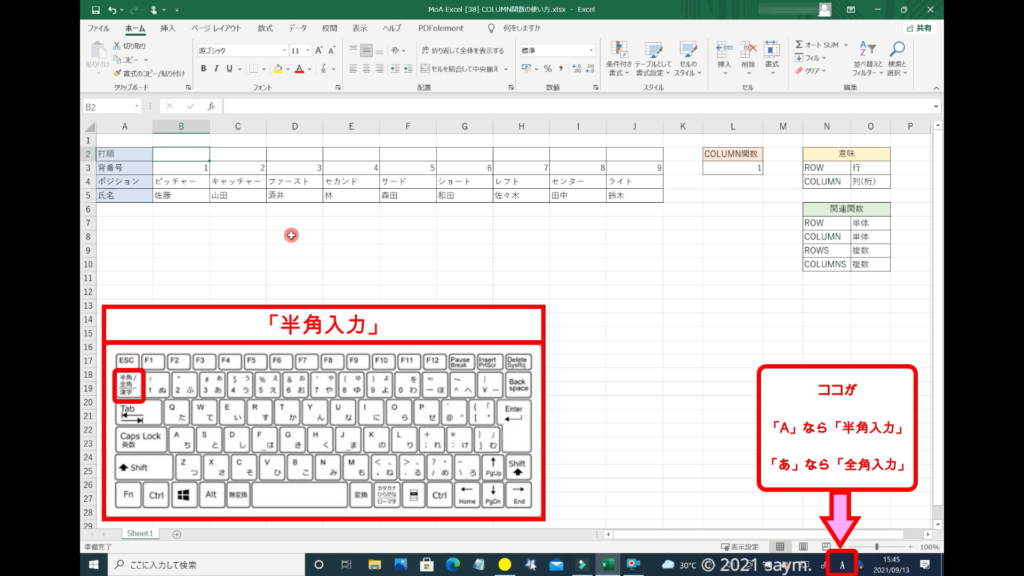Toggle italic formatting in the ribbon
The width and height of the screenshot is (1024, 576).
coord(216,69)
